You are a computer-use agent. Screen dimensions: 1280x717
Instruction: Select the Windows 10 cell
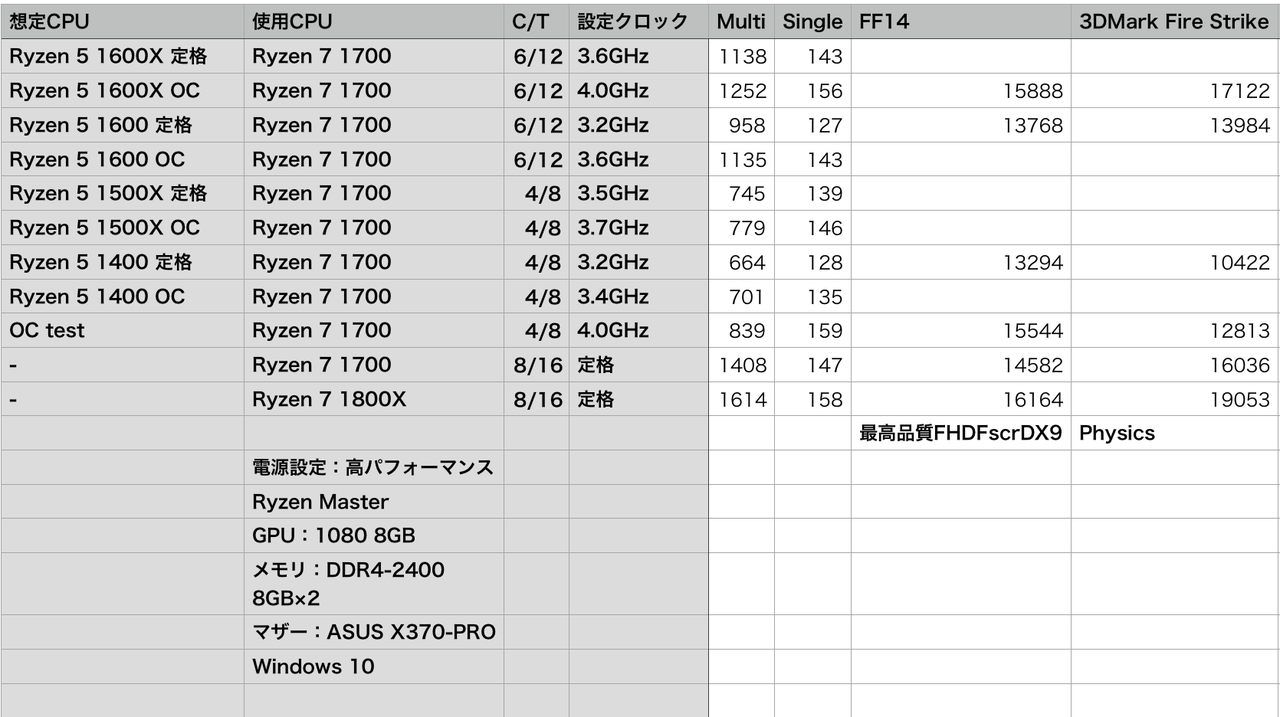374,666
